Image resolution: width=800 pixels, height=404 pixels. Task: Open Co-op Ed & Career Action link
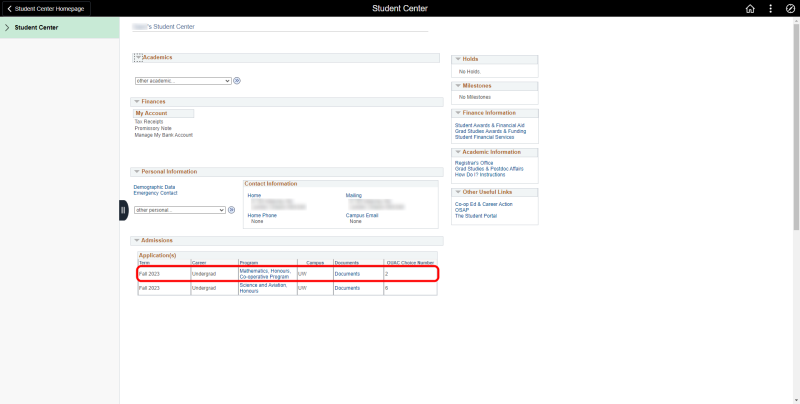[x=484, y=204]
